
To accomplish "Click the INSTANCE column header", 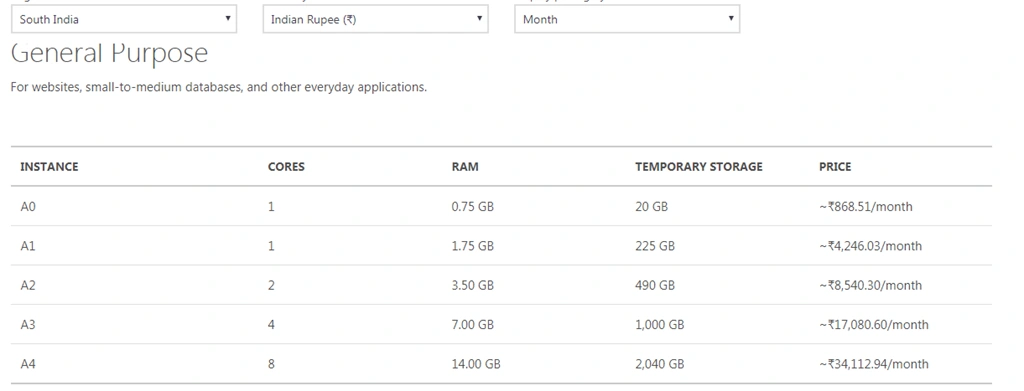I will pos(49,166).
